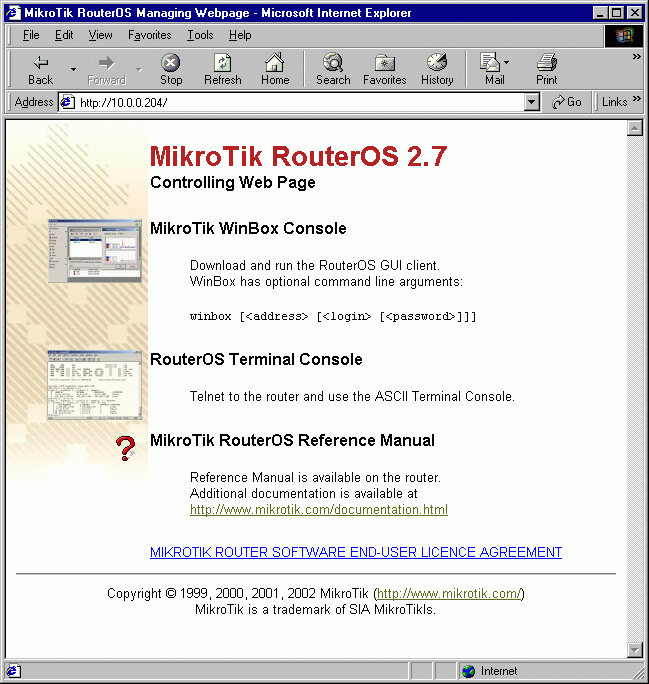The width and height of the screenshot is (649, 684).
Task: Click the Internet zone globe icon
Action: 468,671
